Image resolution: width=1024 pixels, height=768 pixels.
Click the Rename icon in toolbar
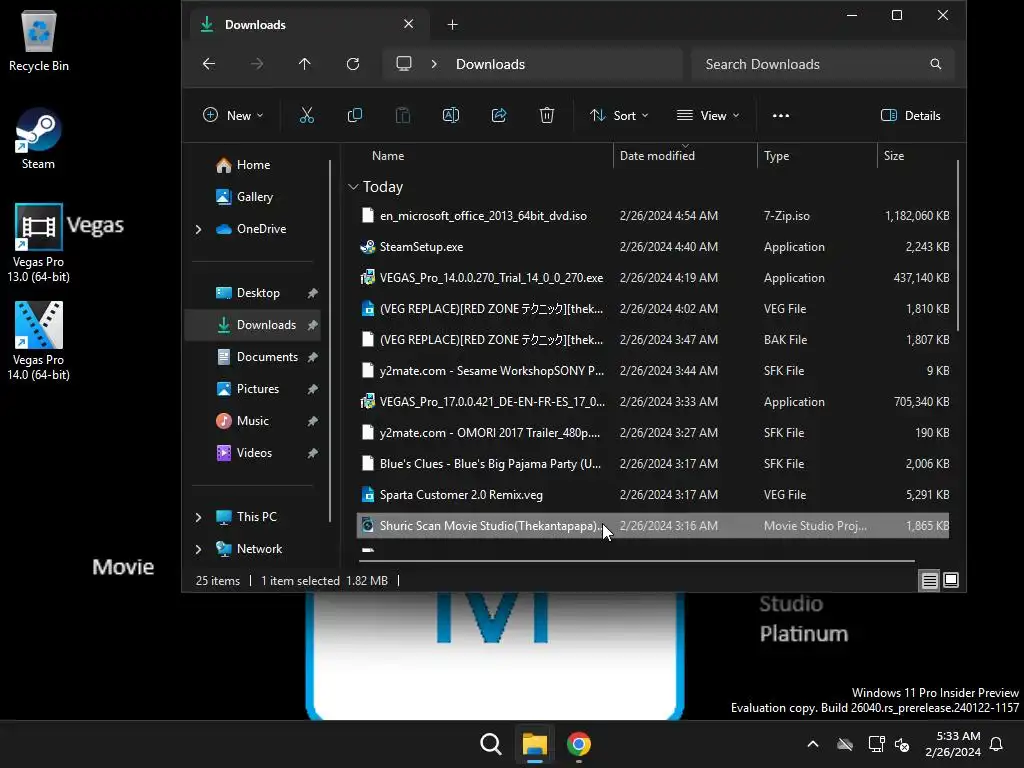[x=451, y=116]
